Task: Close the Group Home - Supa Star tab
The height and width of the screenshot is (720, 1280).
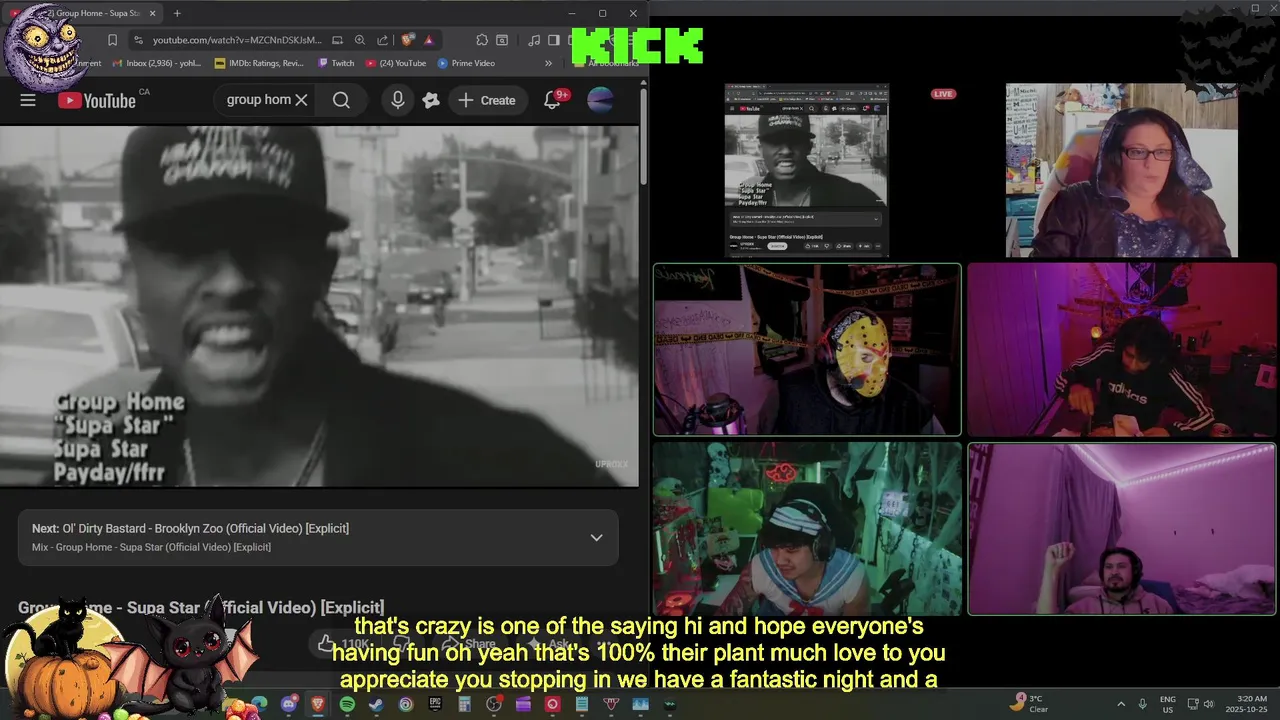Action: [152, 13]
